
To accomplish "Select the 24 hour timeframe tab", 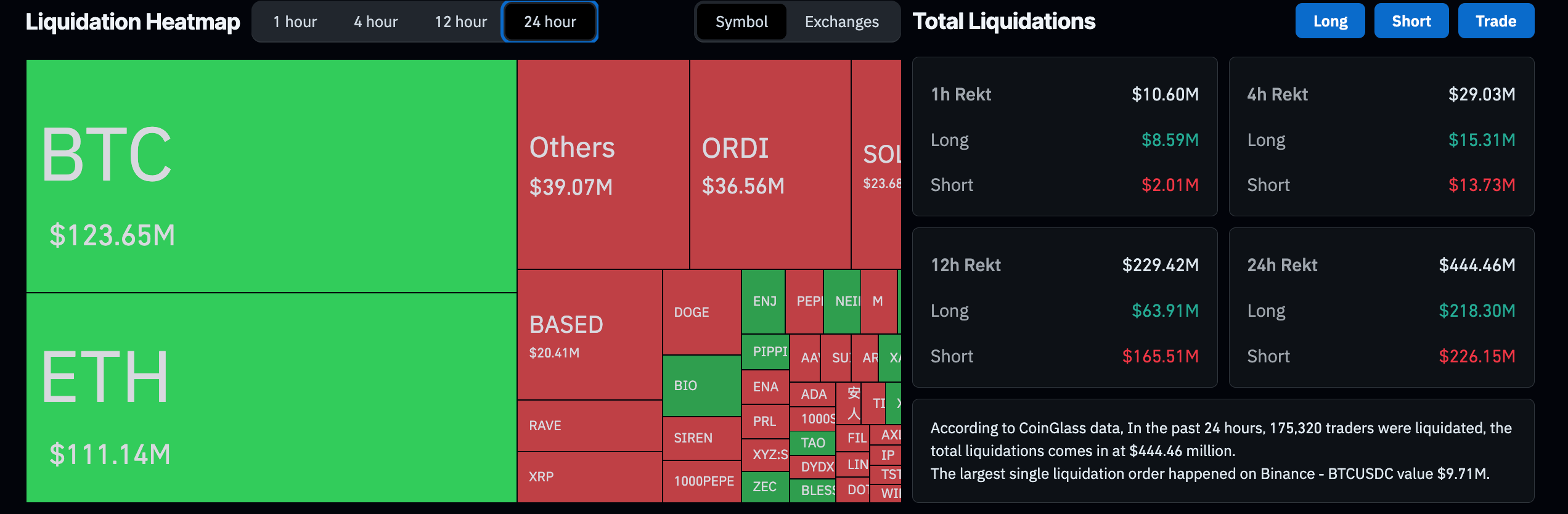I will (550, 22).
